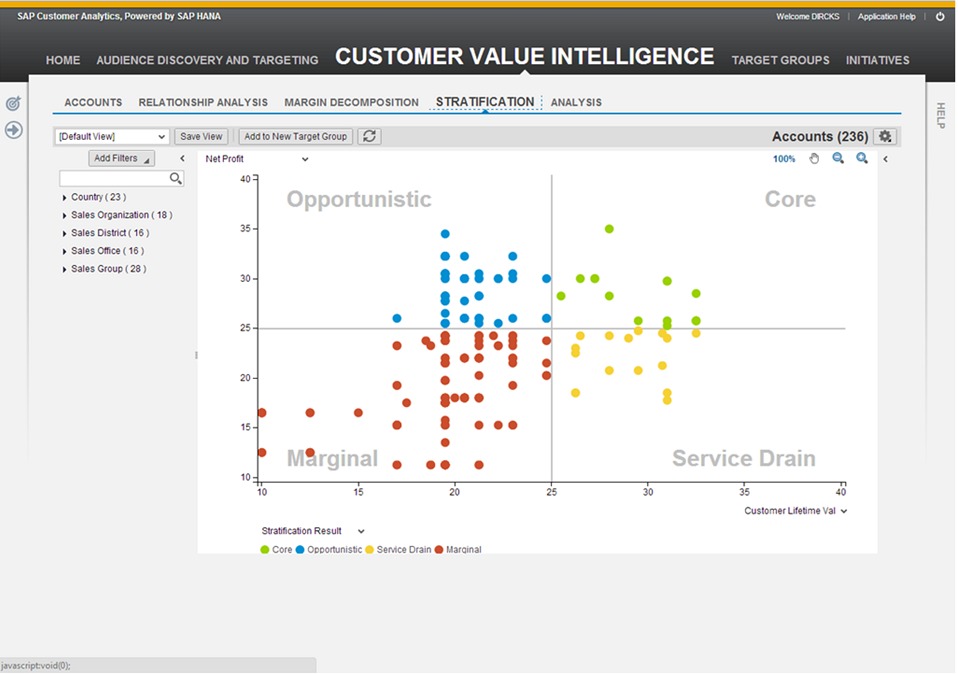The width and height of the screenshot is (958, 674).
Task: Collapse the filter panel chevron
Action: click(182, 158)
